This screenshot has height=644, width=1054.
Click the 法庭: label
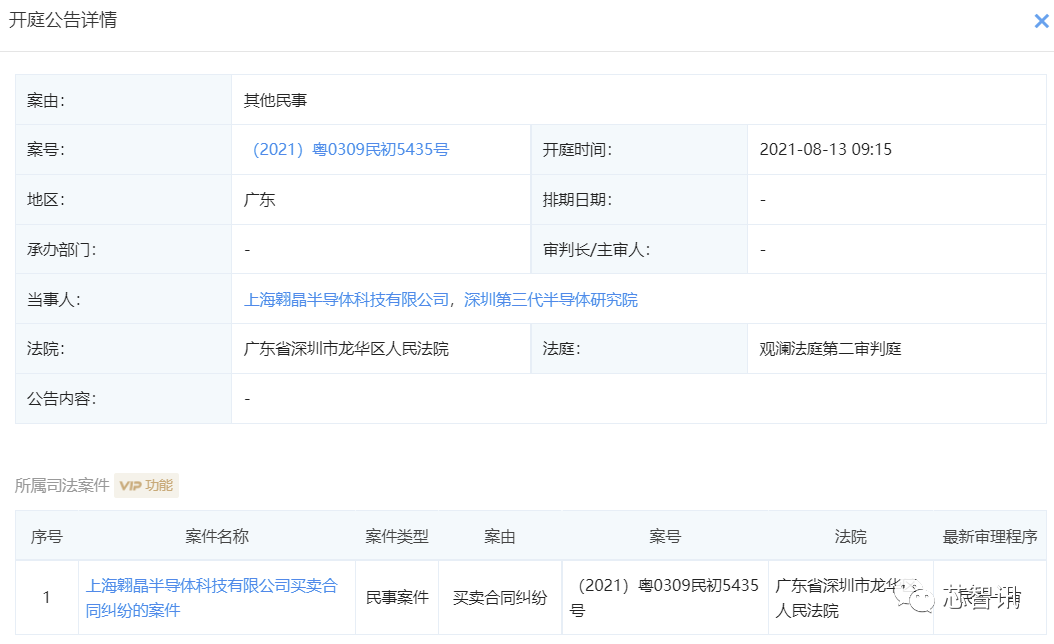point(561,349)
